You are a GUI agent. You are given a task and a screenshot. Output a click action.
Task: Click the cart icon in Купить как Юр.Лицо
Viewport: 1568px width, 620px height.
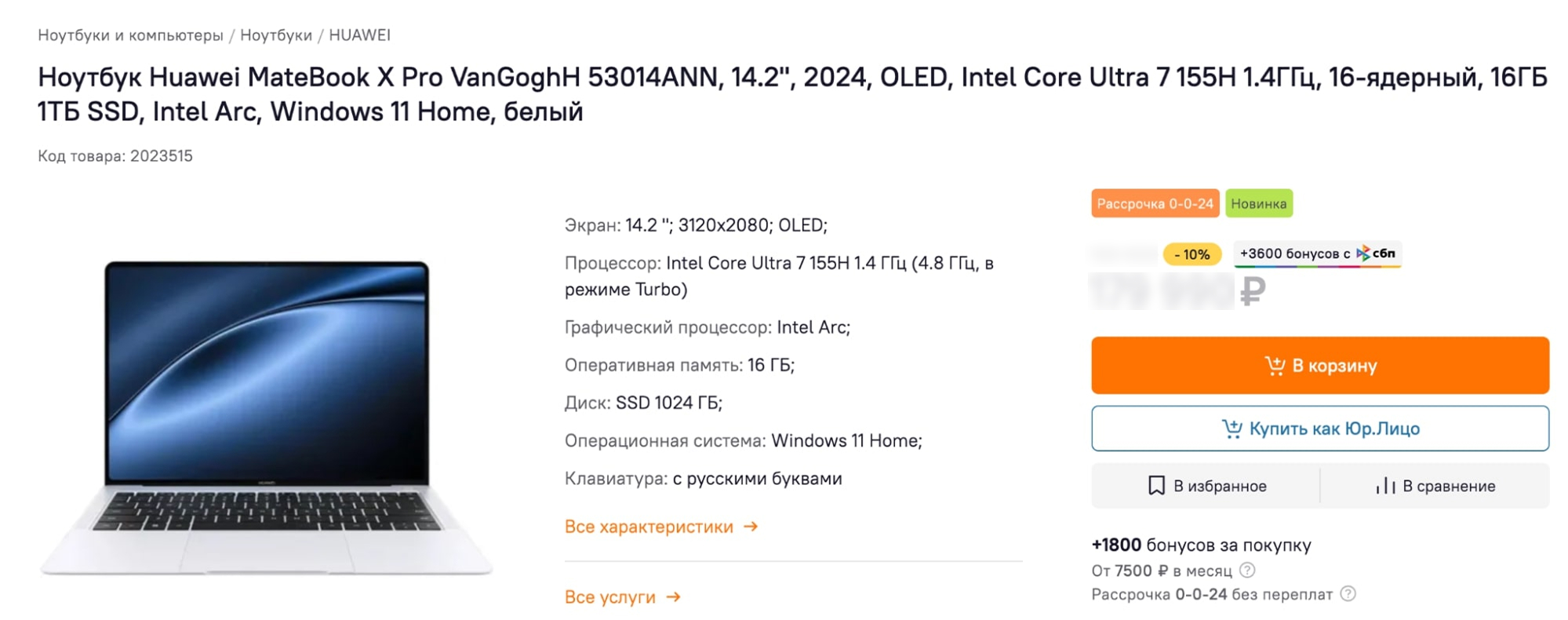pyautogui.click(x=1231, y=429)
